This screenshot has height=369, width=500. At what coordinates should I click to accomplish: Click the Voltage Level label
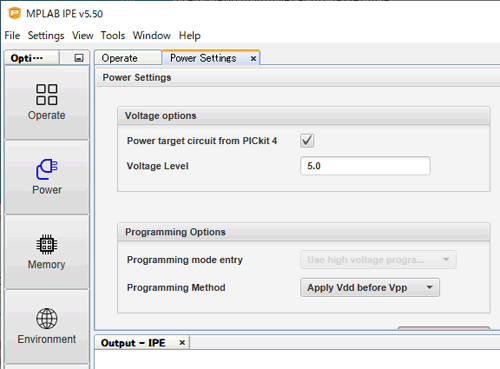click(157, 166)
